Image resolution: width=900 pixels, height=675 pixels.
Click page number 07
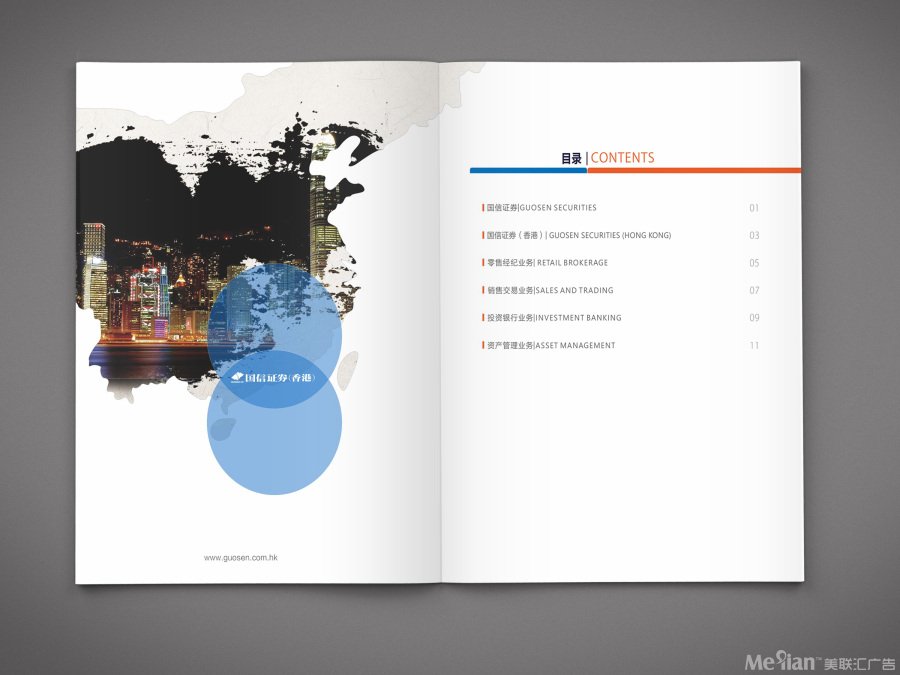(x=754, y=290)
